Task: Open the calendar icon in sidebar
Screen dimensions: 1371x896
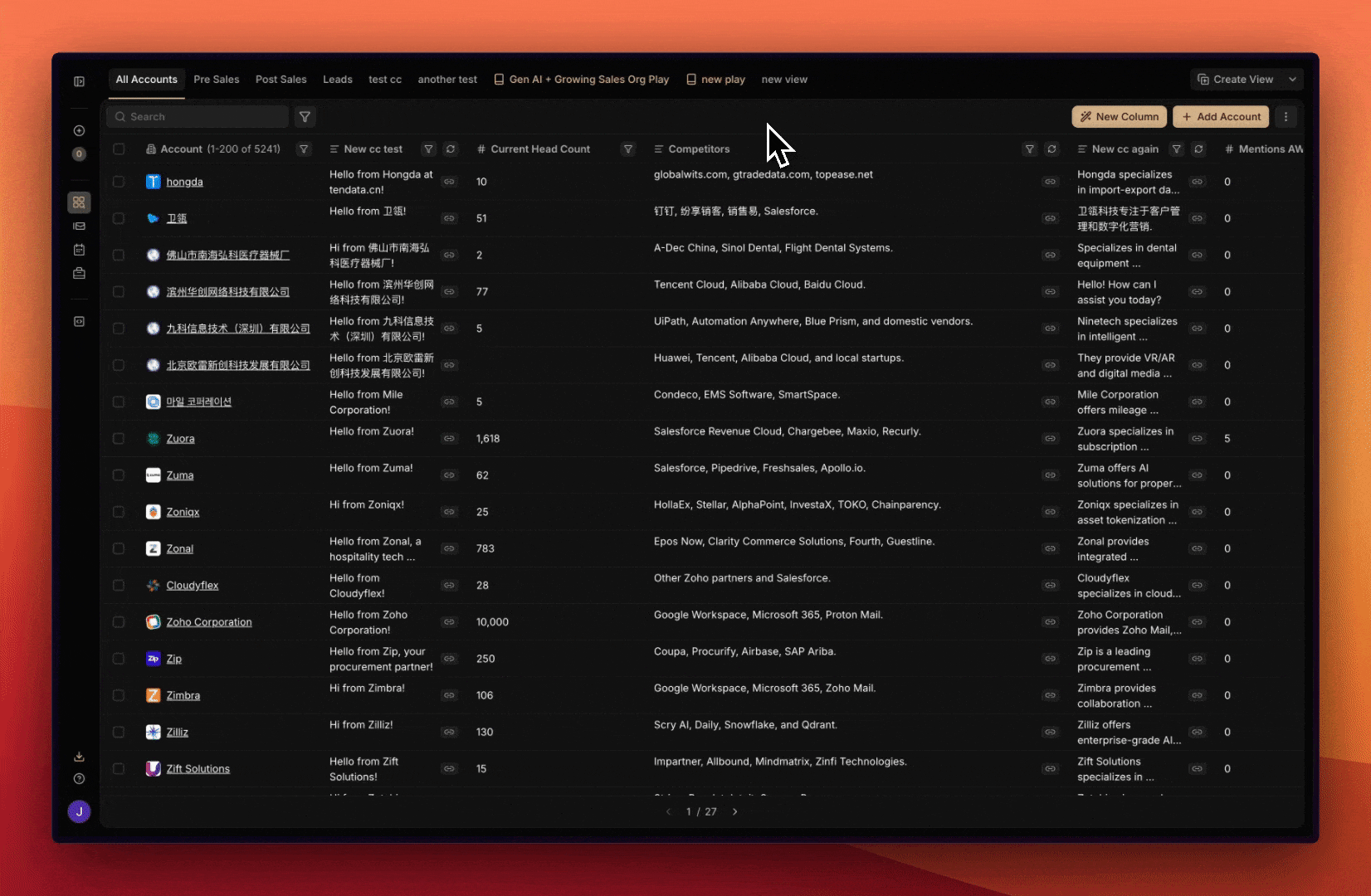Action: tap(79, 250)
